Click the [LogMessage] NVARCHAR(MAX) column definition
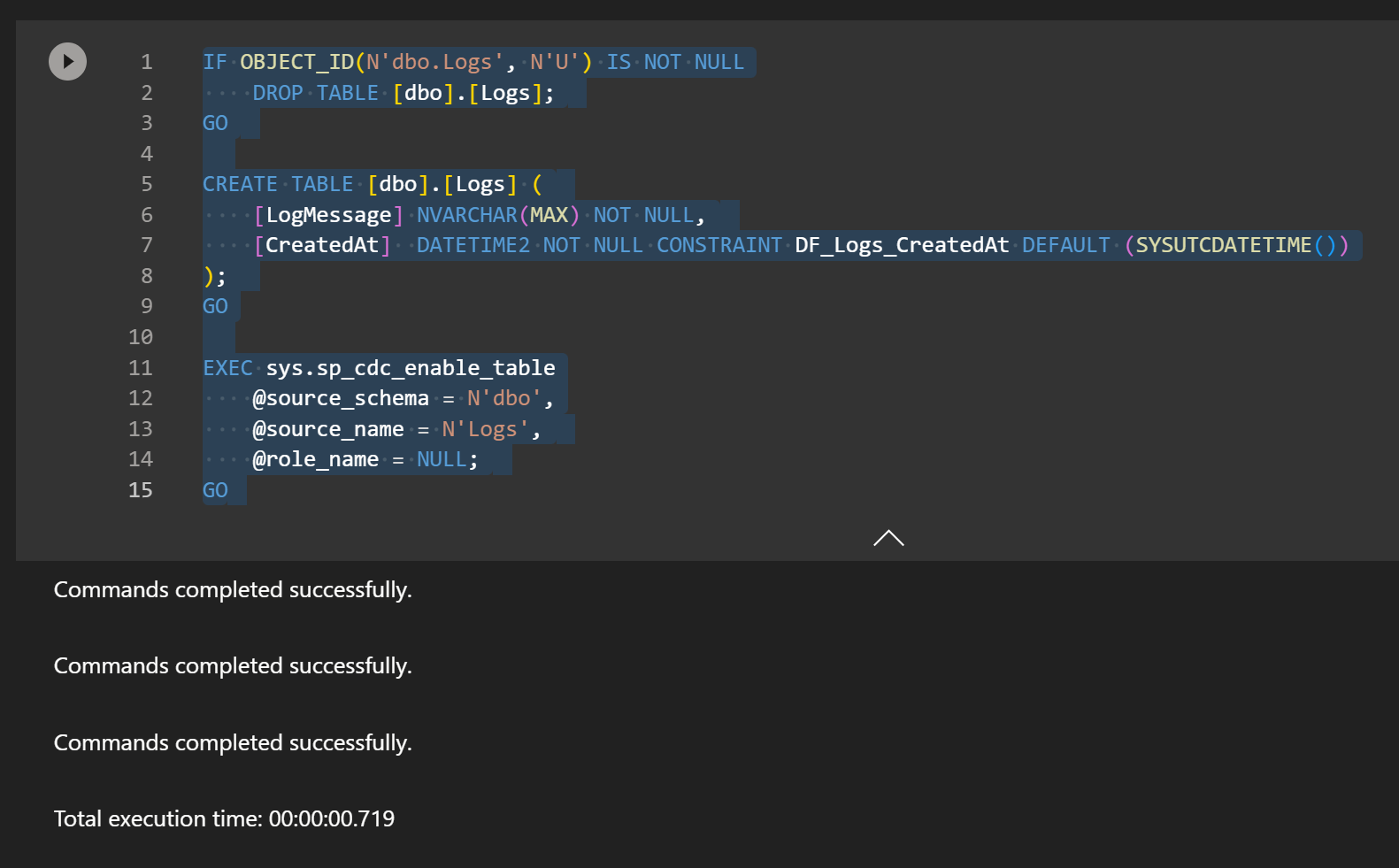 (x=479, y=215)
